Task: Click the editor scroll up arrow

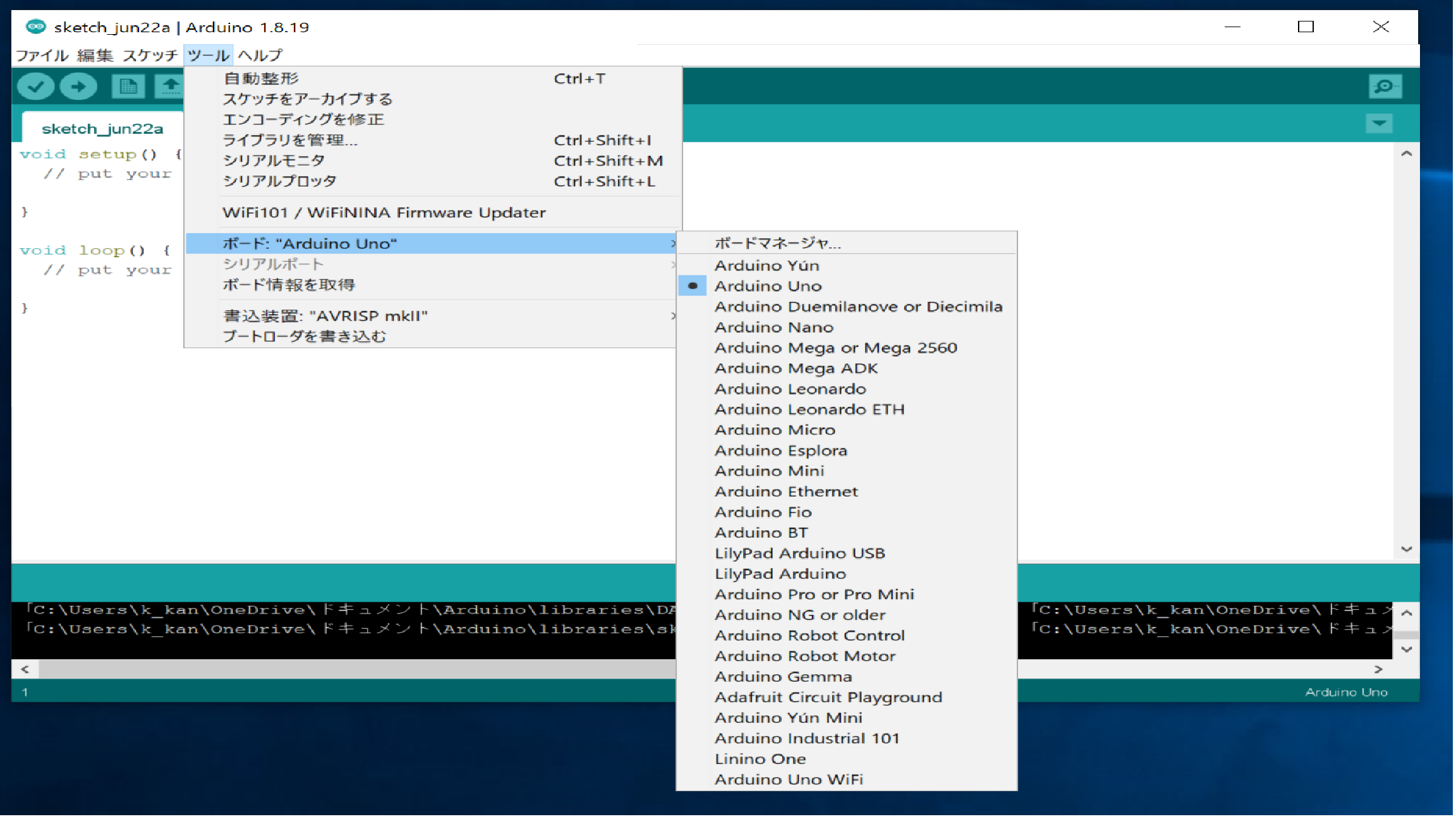Action: [1407, 154]
